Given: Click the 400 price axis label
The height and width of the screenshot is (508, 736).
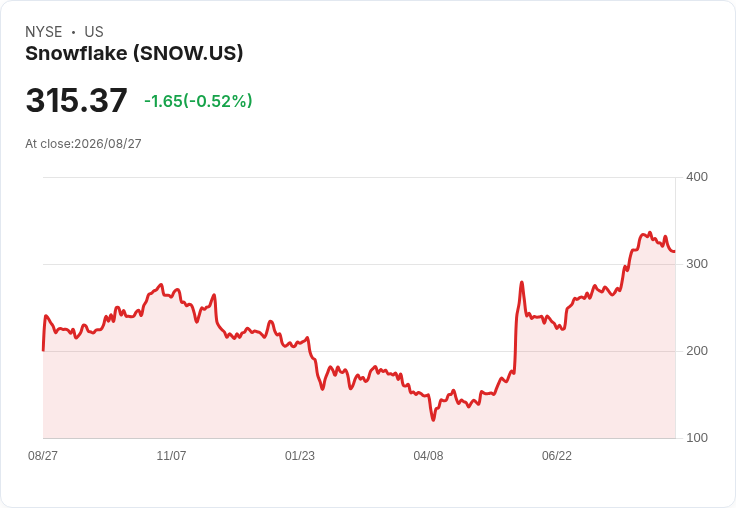Looking at the screenshot, I should pos(697,177).
